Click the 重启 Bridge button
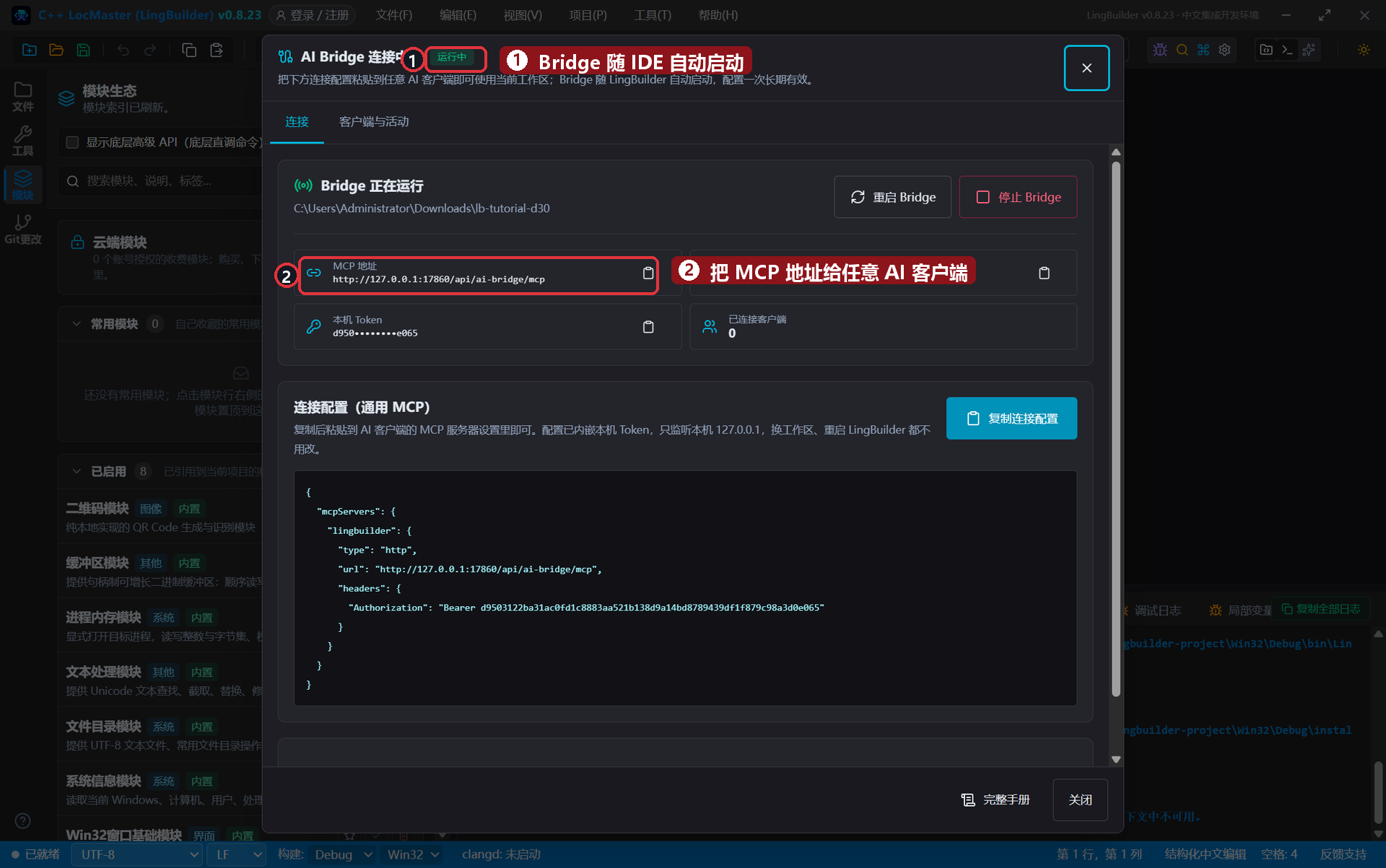The height and width of the screenshot is (868, 1386). tap(892, 197)
